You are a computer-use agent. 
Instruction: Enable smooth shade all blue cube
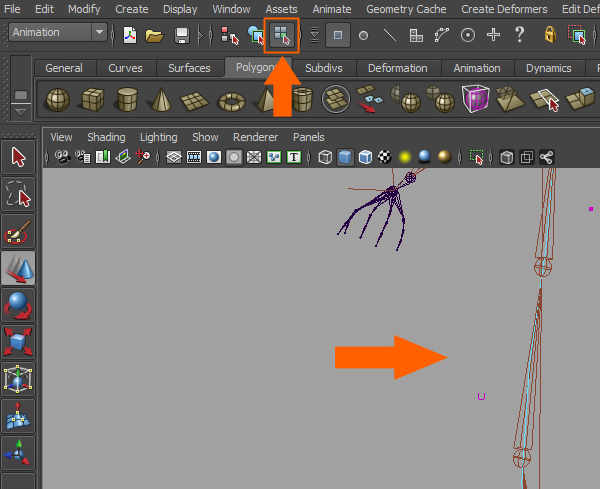(345, 157)
